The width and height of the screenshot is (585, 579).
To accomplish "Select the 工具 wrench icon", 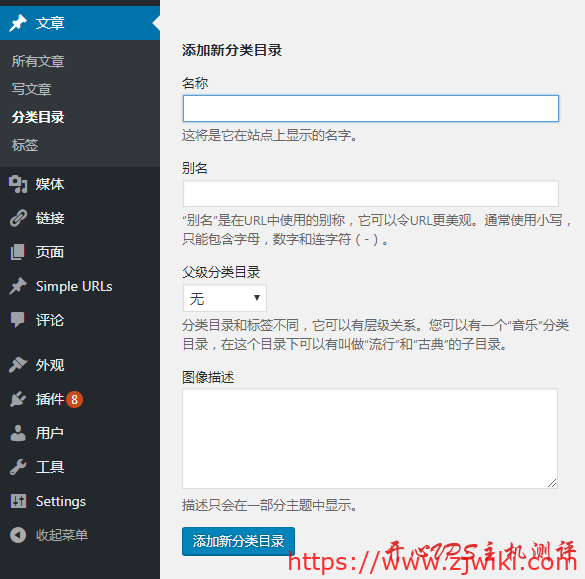I will pyautogui.click(x=18, y=467).
